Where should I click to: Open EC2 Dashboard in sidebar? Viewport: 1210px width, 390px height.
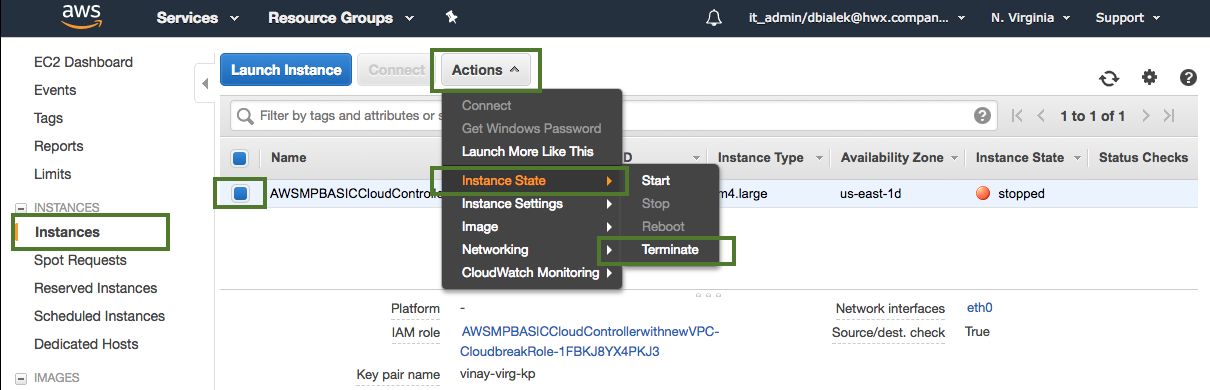click(83, 62)
